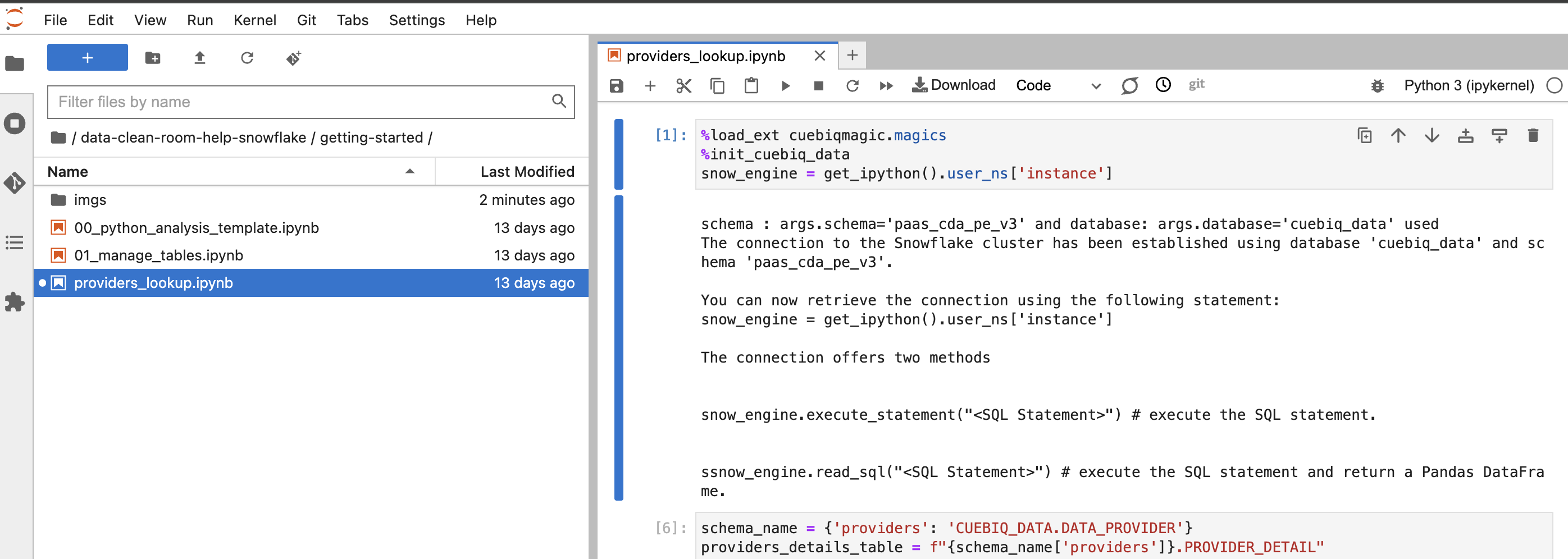Click the Git sidebar icon
Screen dimensions: 1568x559
tap(15, 182)
